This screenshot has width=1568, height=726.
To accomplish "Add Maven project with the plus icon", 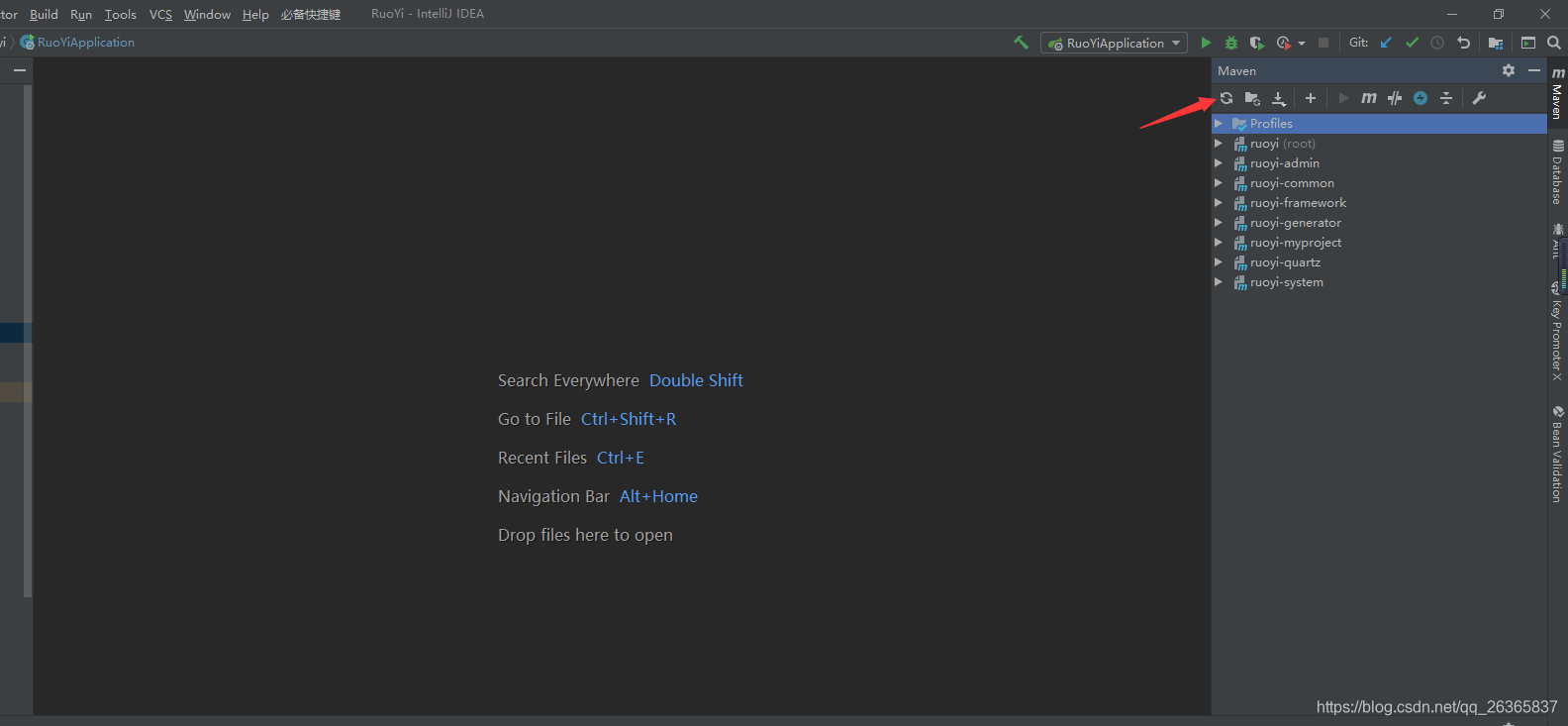I will point(1311,98).
